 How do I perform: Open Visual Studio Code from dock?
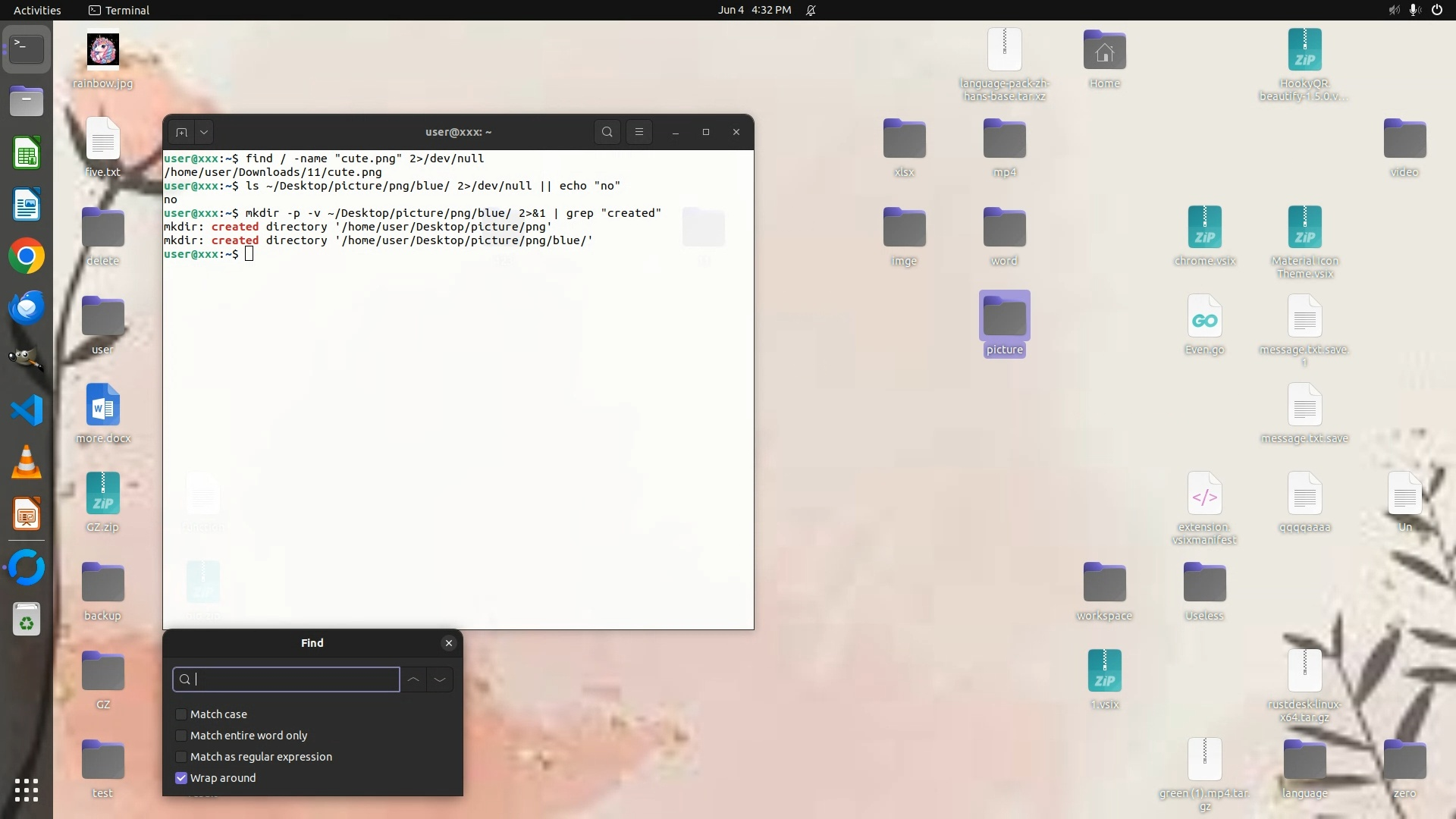tap(27, 410)
